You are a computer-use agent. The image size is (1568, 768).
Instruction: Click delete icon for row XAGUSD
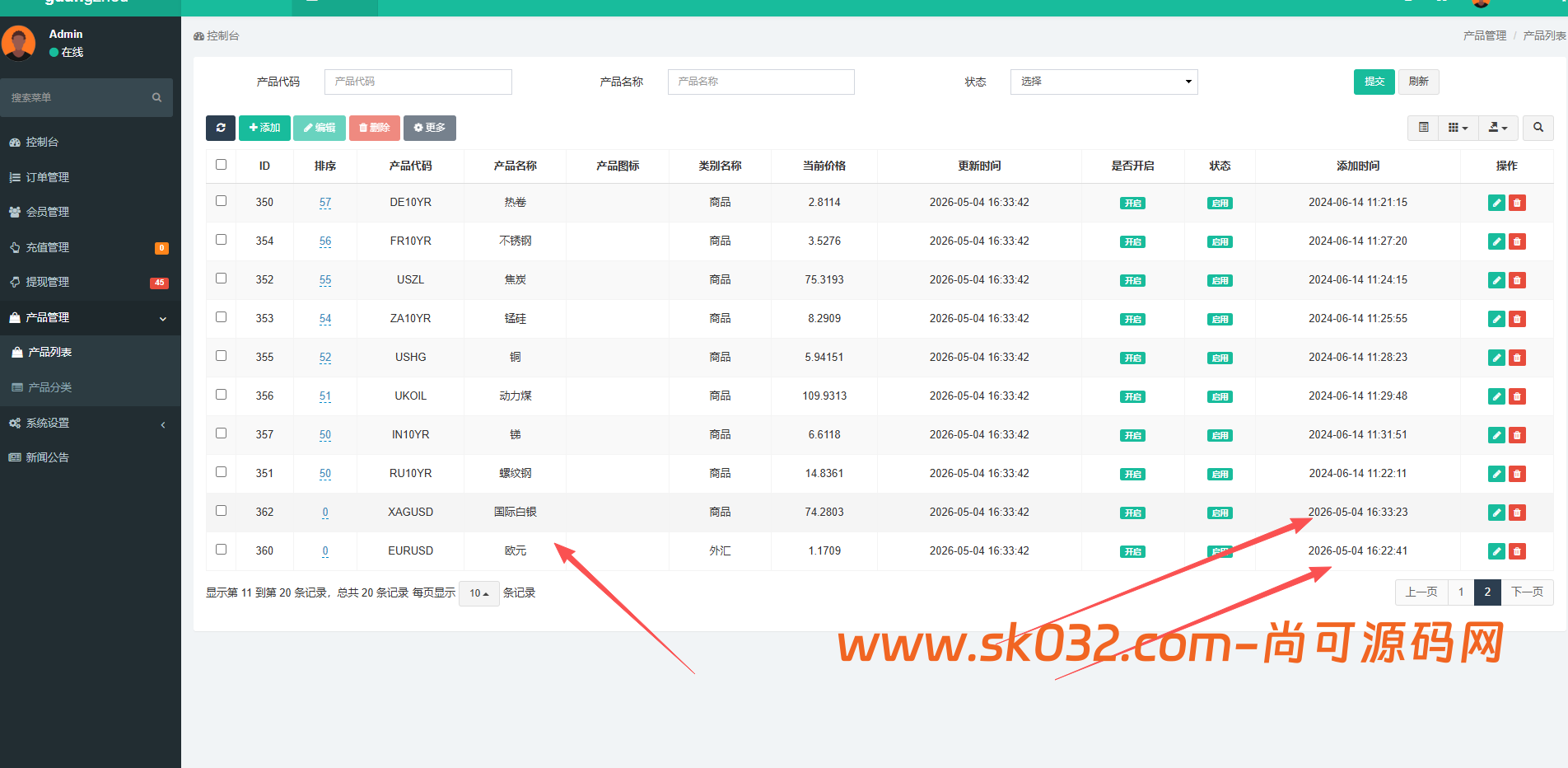[1517, 513]
